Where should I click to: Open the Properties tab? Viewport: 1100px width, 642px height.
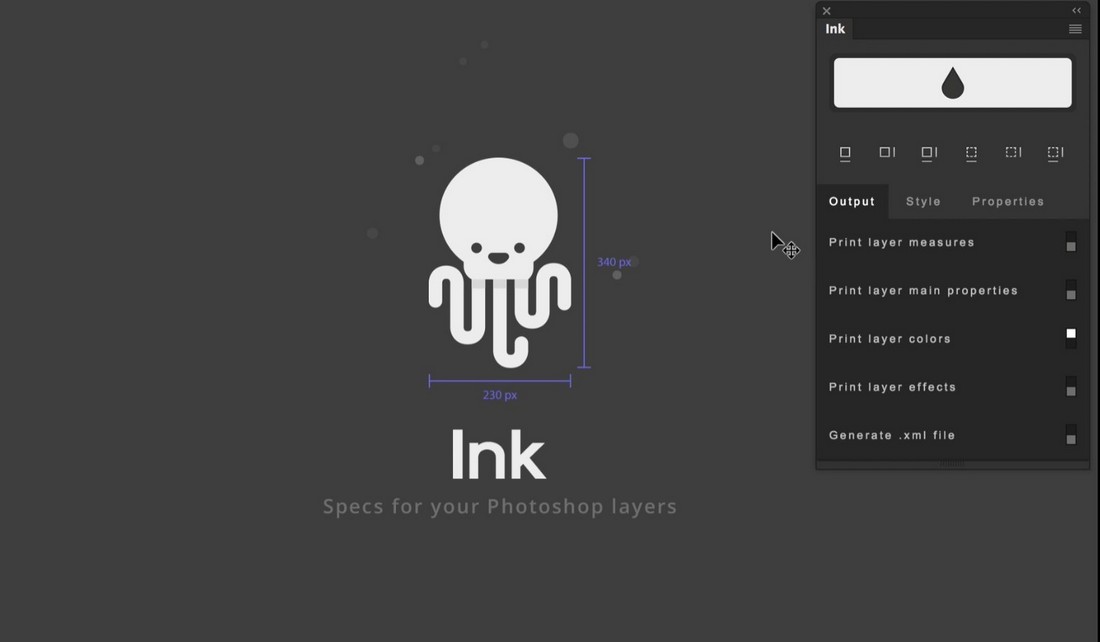pos(1007,201)
